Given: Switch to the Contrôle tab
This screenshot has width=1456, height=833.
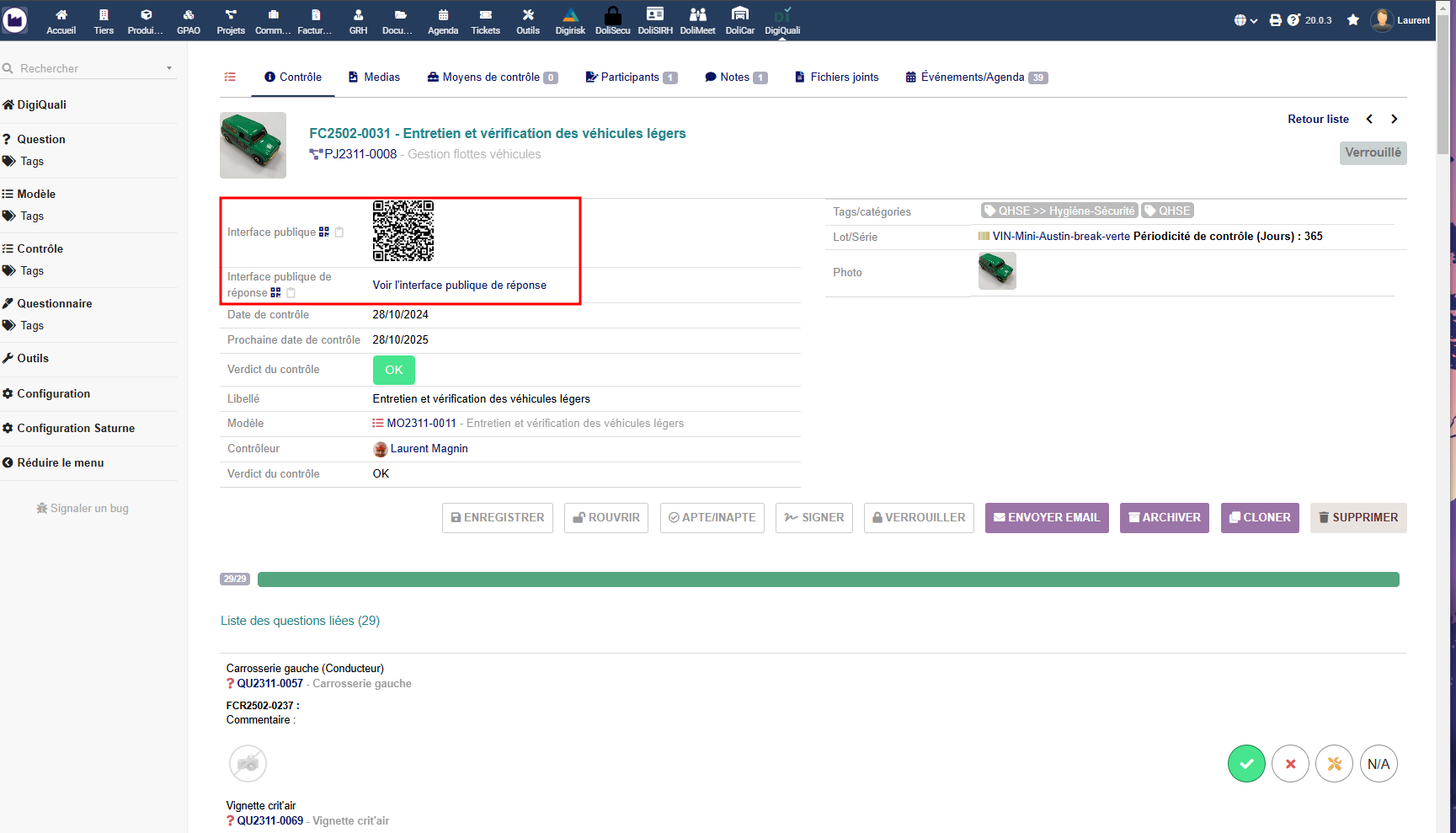Looking at the screenshot, I should [x=293, y=77].
